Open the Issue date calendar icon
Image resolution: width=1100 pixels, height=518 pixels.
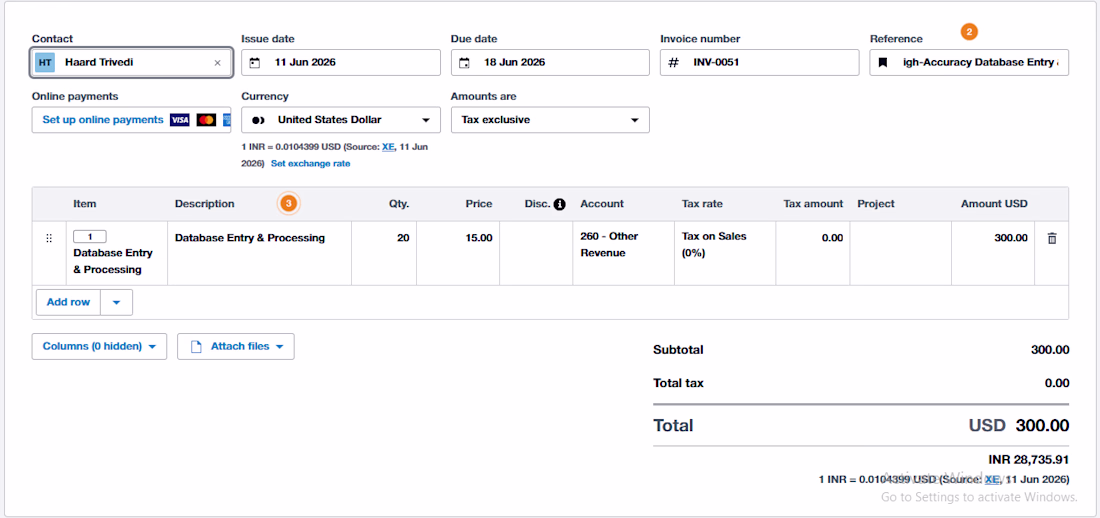pos(255,63)
